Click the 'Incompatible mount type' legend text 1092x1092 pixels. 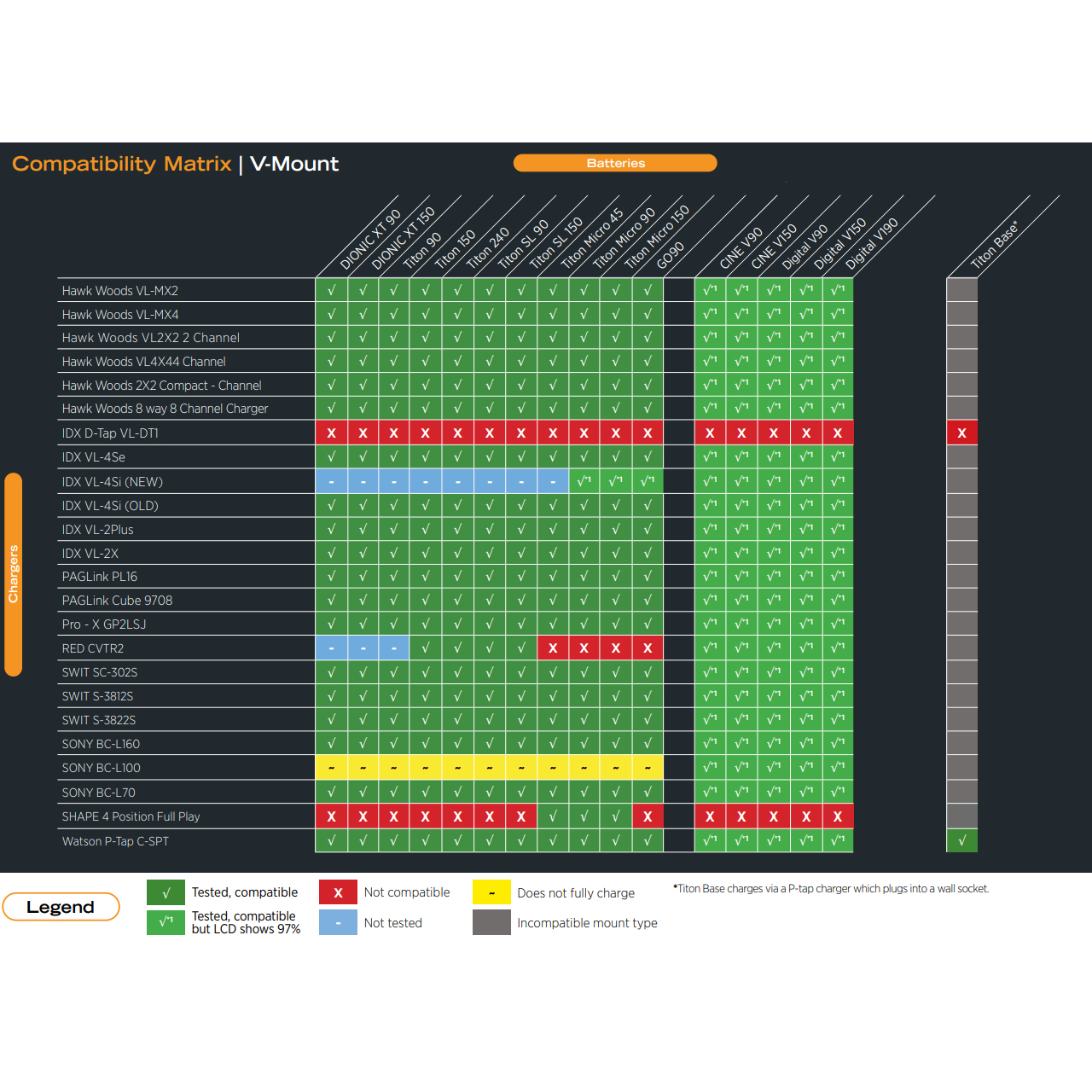click(x=587, y=923)
